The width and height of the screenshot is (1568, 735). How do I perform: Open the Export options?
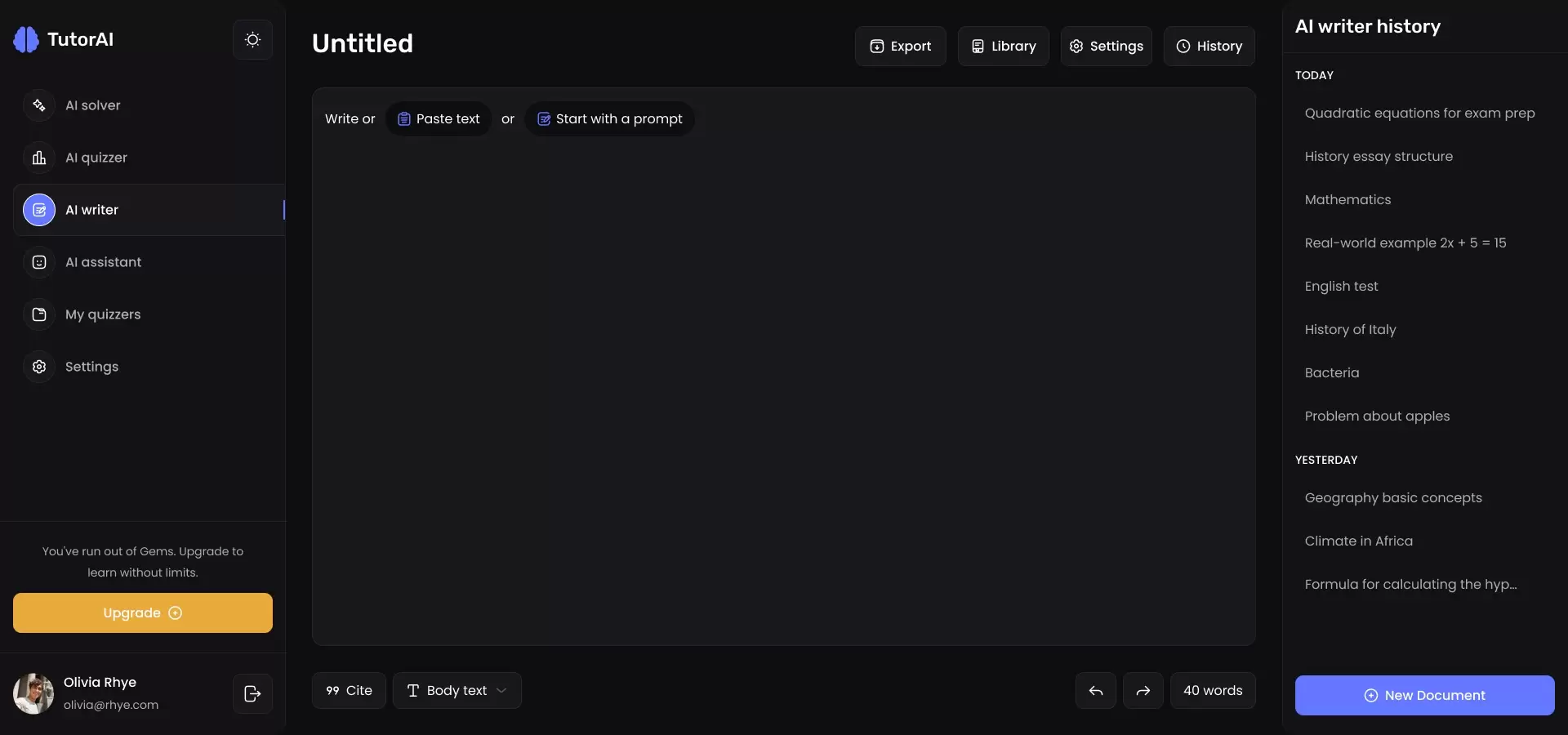[900, 47]
